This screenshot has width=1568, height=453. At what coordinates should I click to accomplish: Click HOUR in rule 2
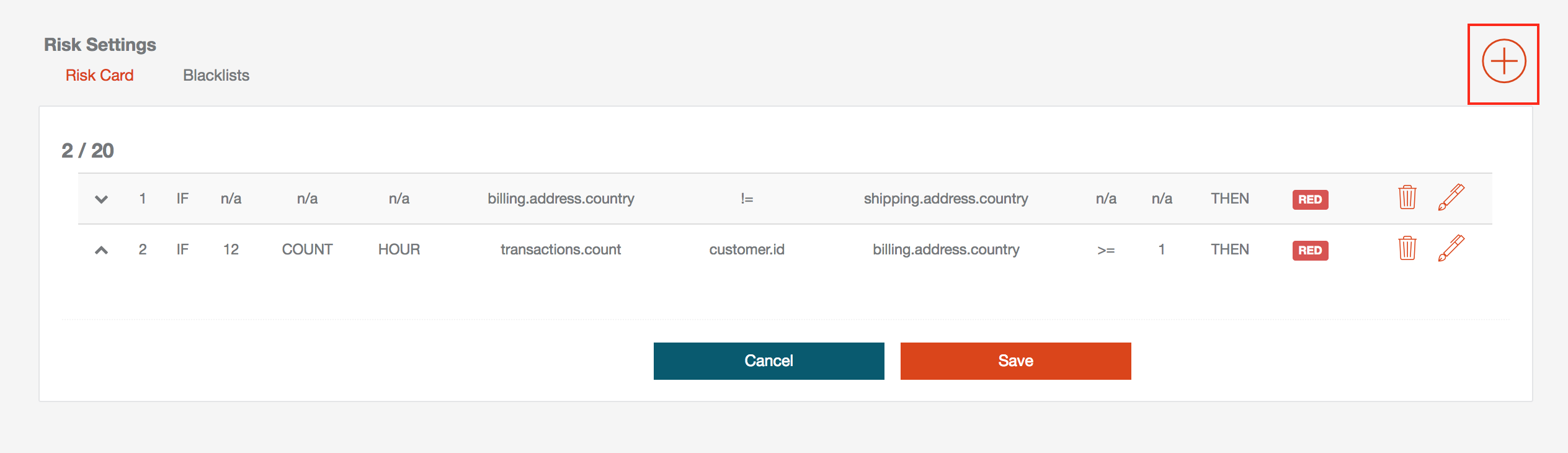click(x=399, y=249)
